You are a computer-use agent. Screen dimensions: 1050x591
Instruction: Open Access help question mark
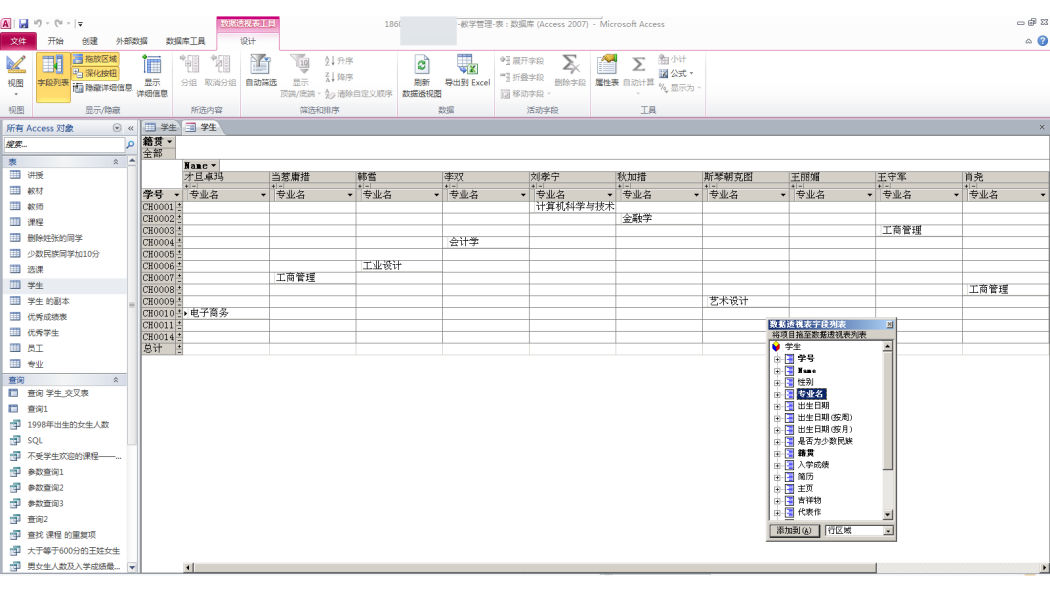pyautogui.click(x=1043, y=41)
